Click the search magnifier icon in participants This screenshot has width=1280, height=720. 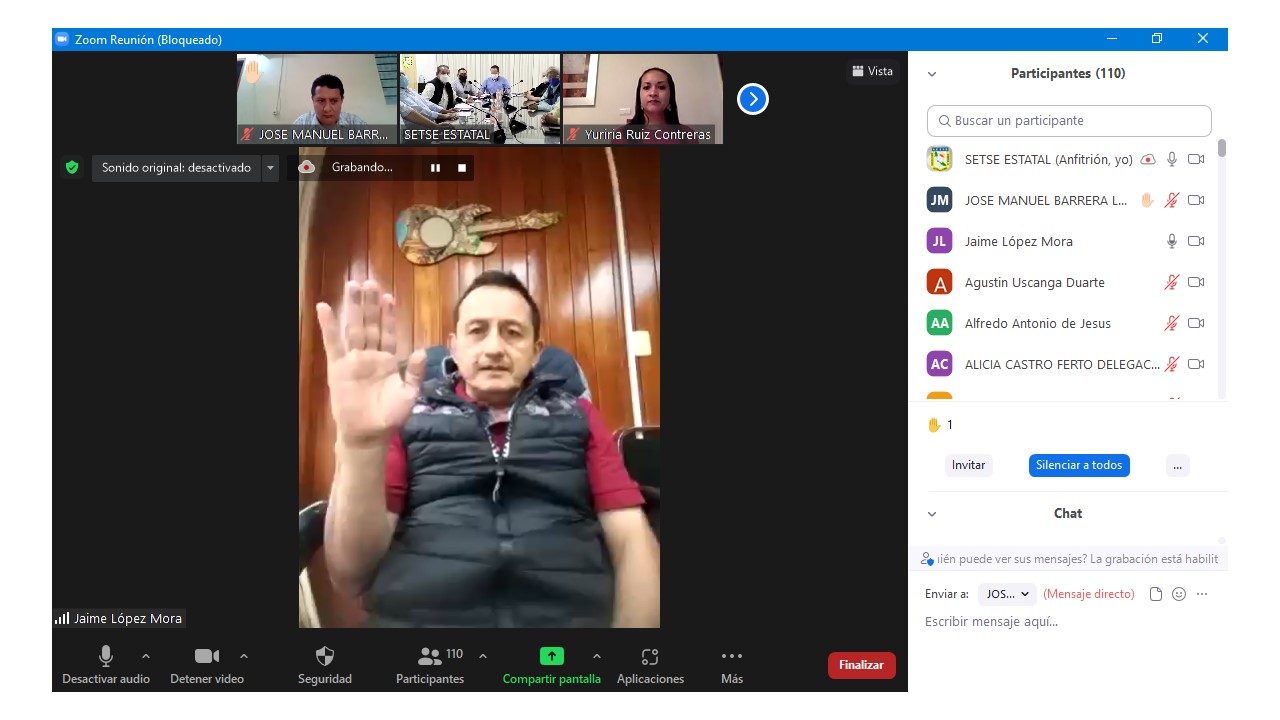[x=944, y=121]
